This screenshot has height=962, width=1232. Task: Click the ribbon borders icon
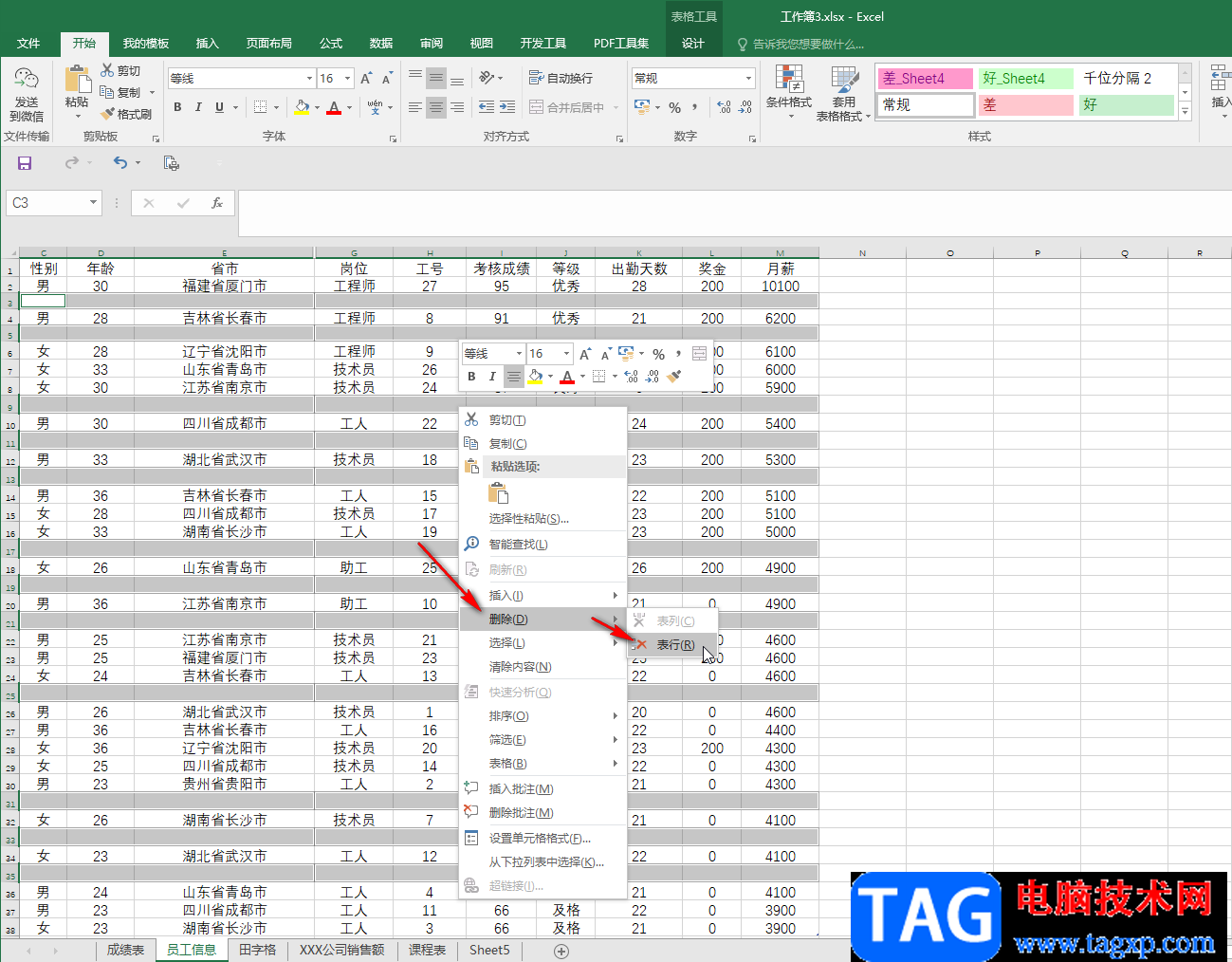click(x=261, y=107)
